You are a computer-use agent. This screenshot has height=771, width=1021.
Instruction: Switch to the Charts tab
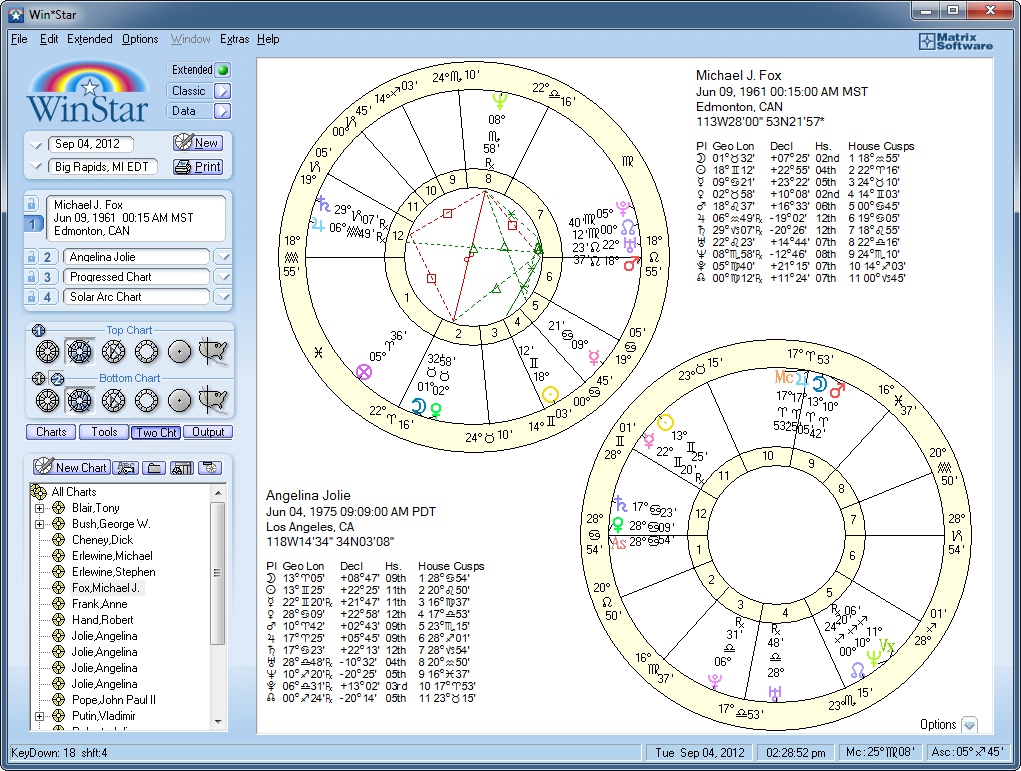(51, 432)
